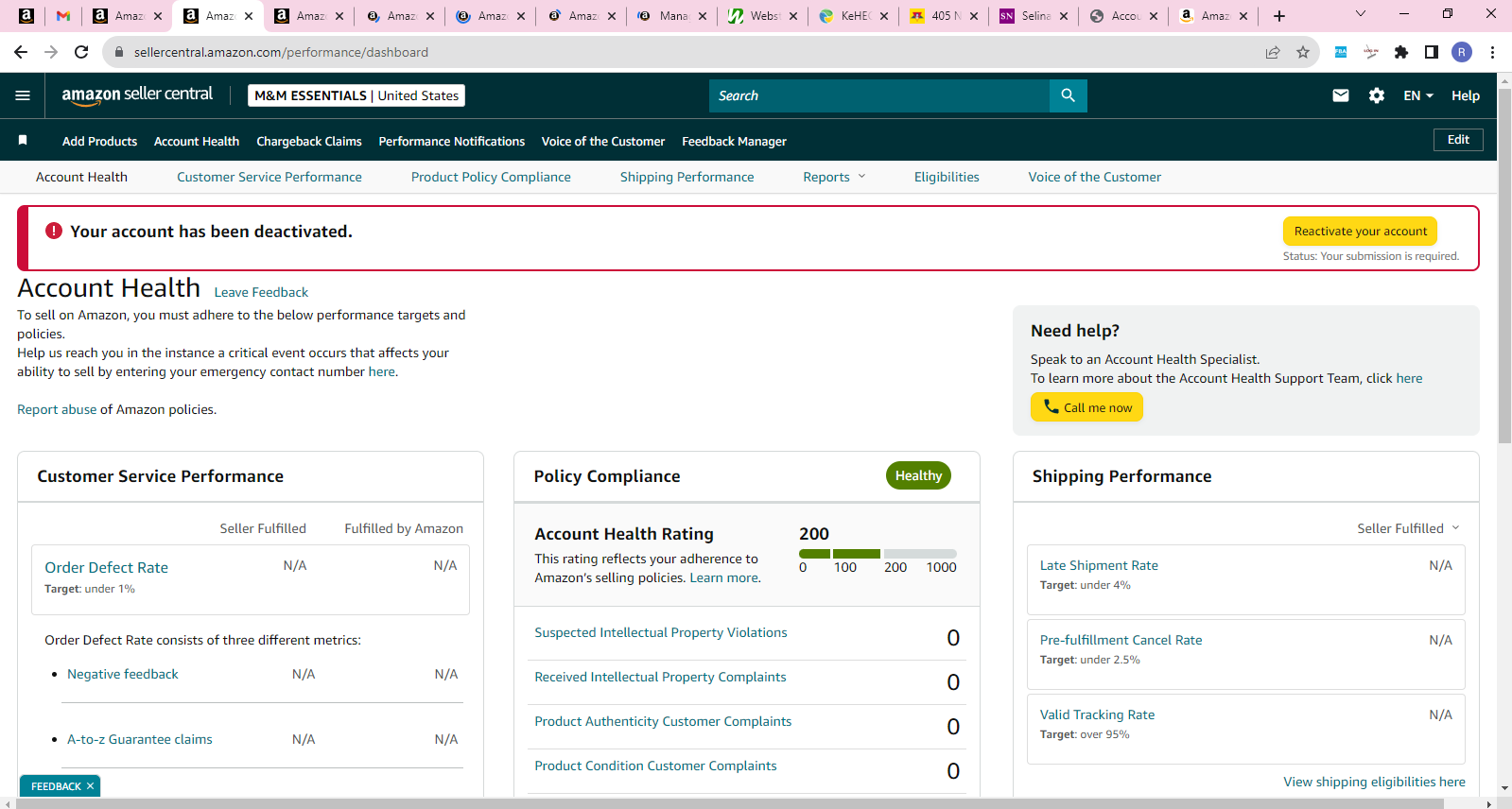Viewport: 1512px width, 809px height.
Task: Open the Seller Fulfilled shipping dropdown
Action: coord(1408,528)
